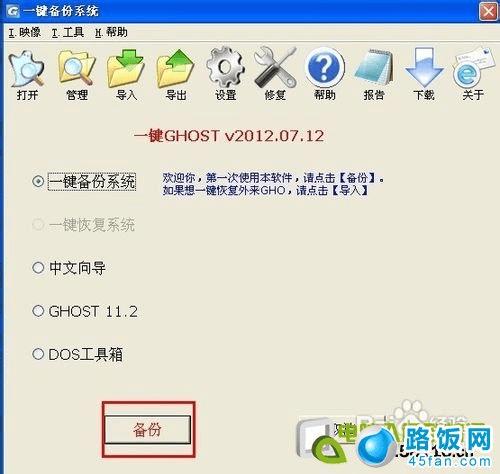This screenshot has width=500, height=474.
Task: Open the 工具 menu
Action: (x=68, y=32)
